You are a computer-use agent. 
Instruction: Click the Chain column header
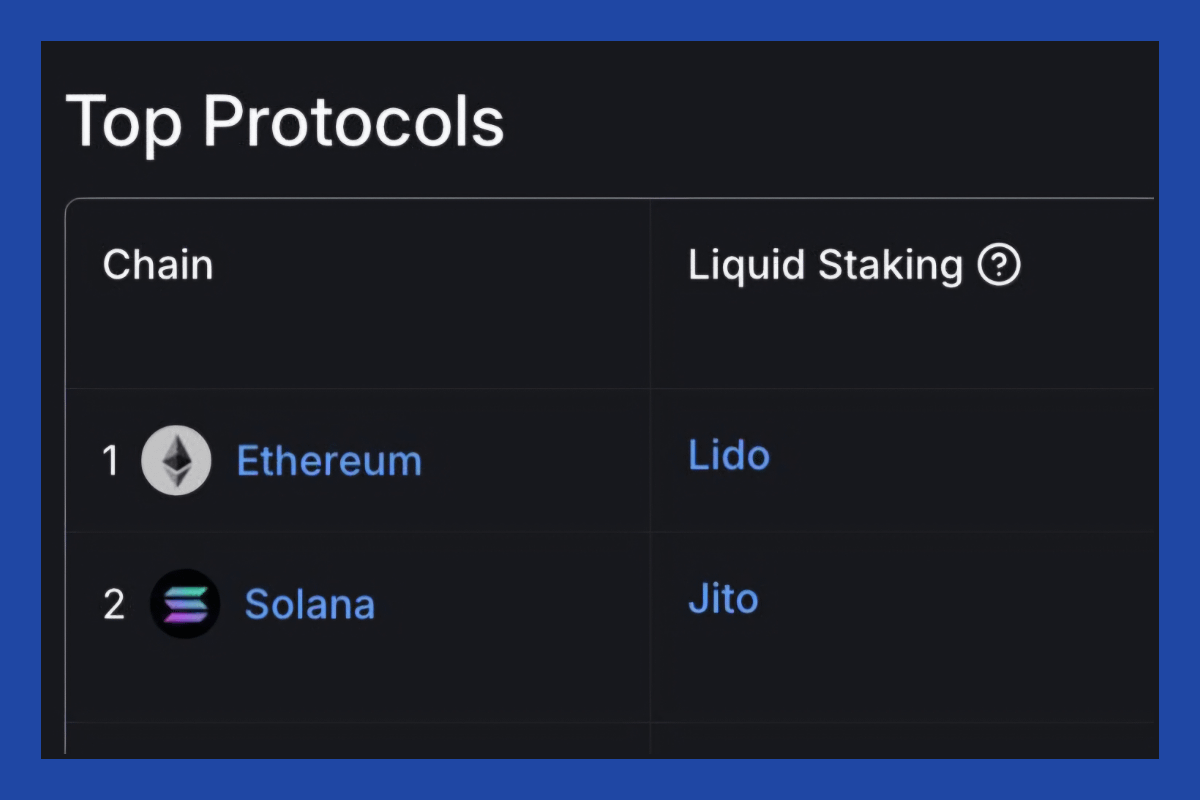(x=158, y=265)
